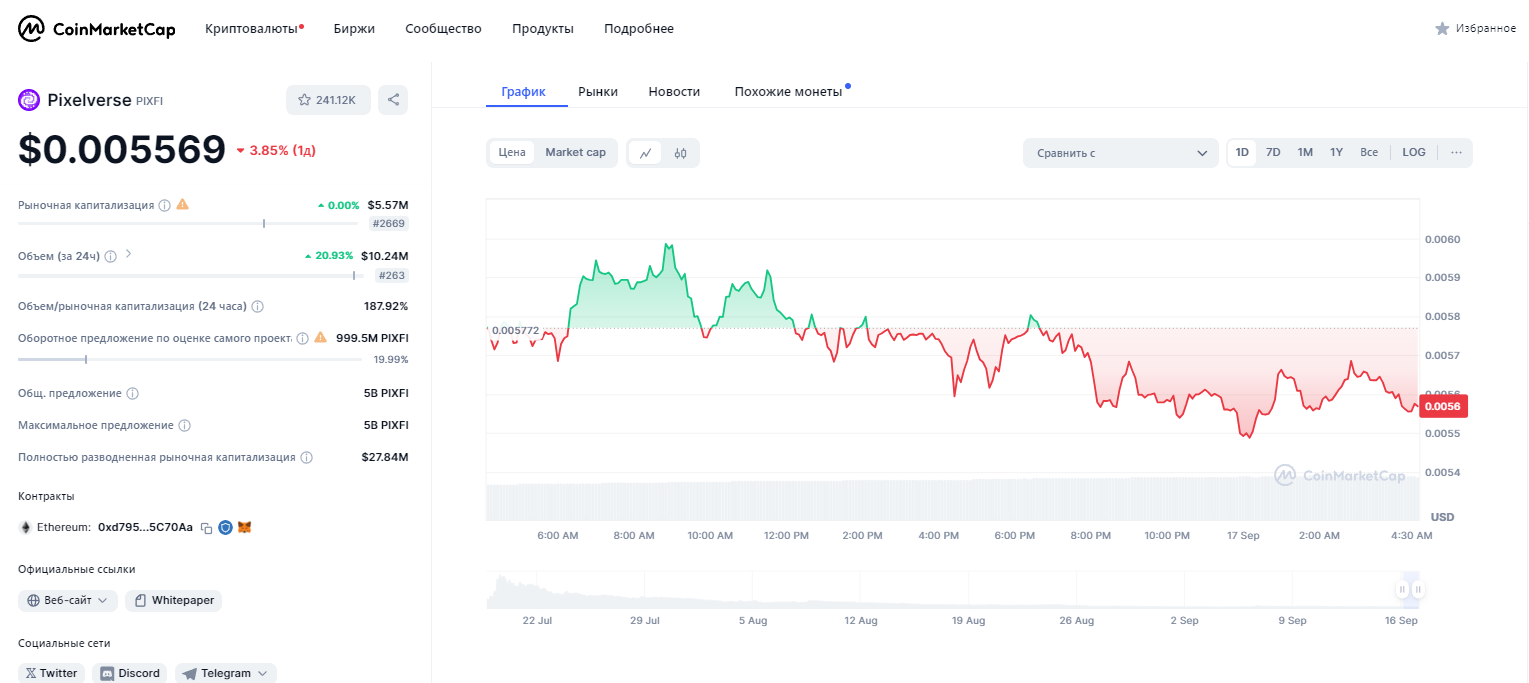
Task: Enable LOG scale on chart
Action: 1414,153
